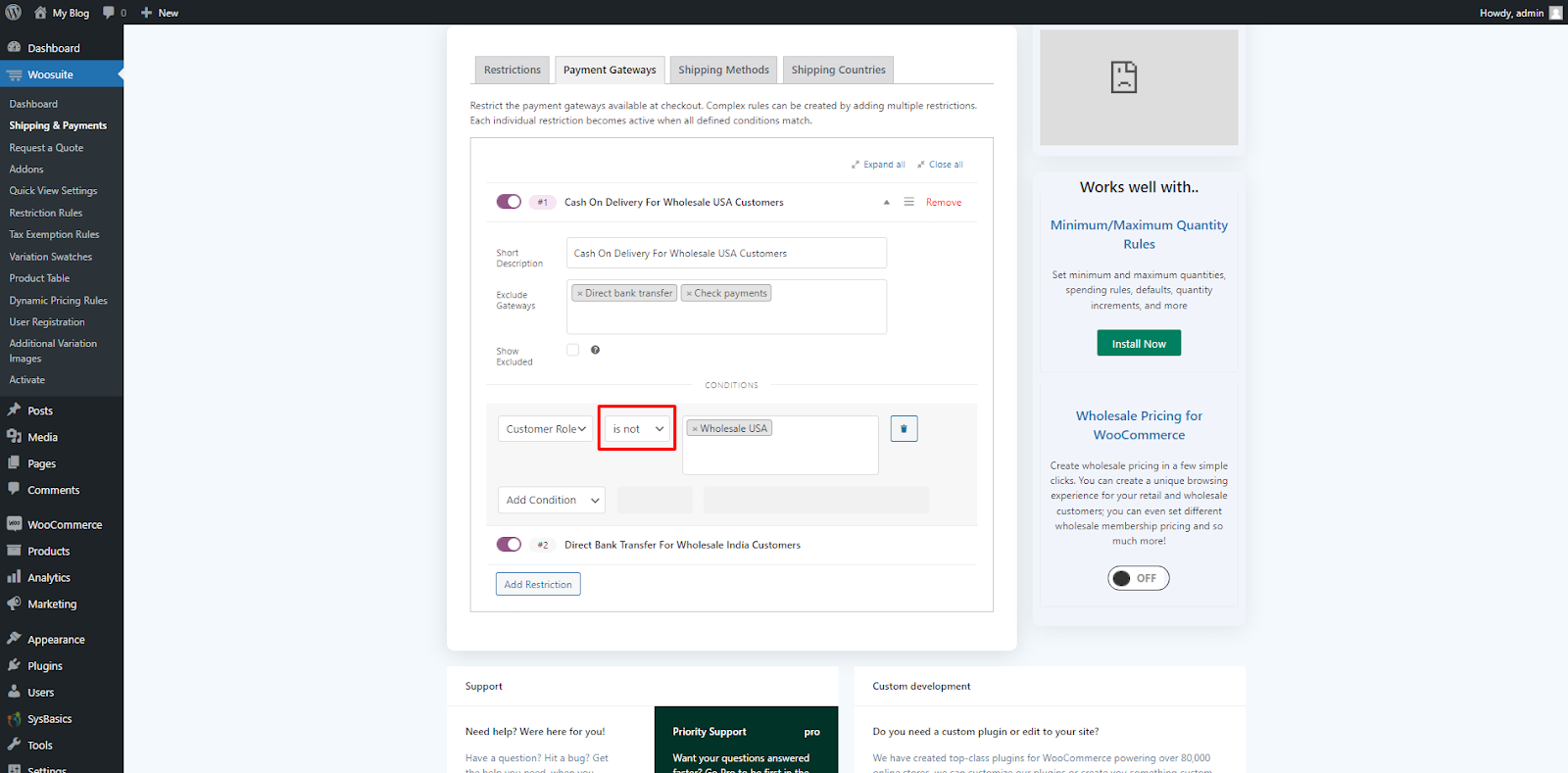Open My Blog home icon
1568x773 pixels.
[40, 13]
